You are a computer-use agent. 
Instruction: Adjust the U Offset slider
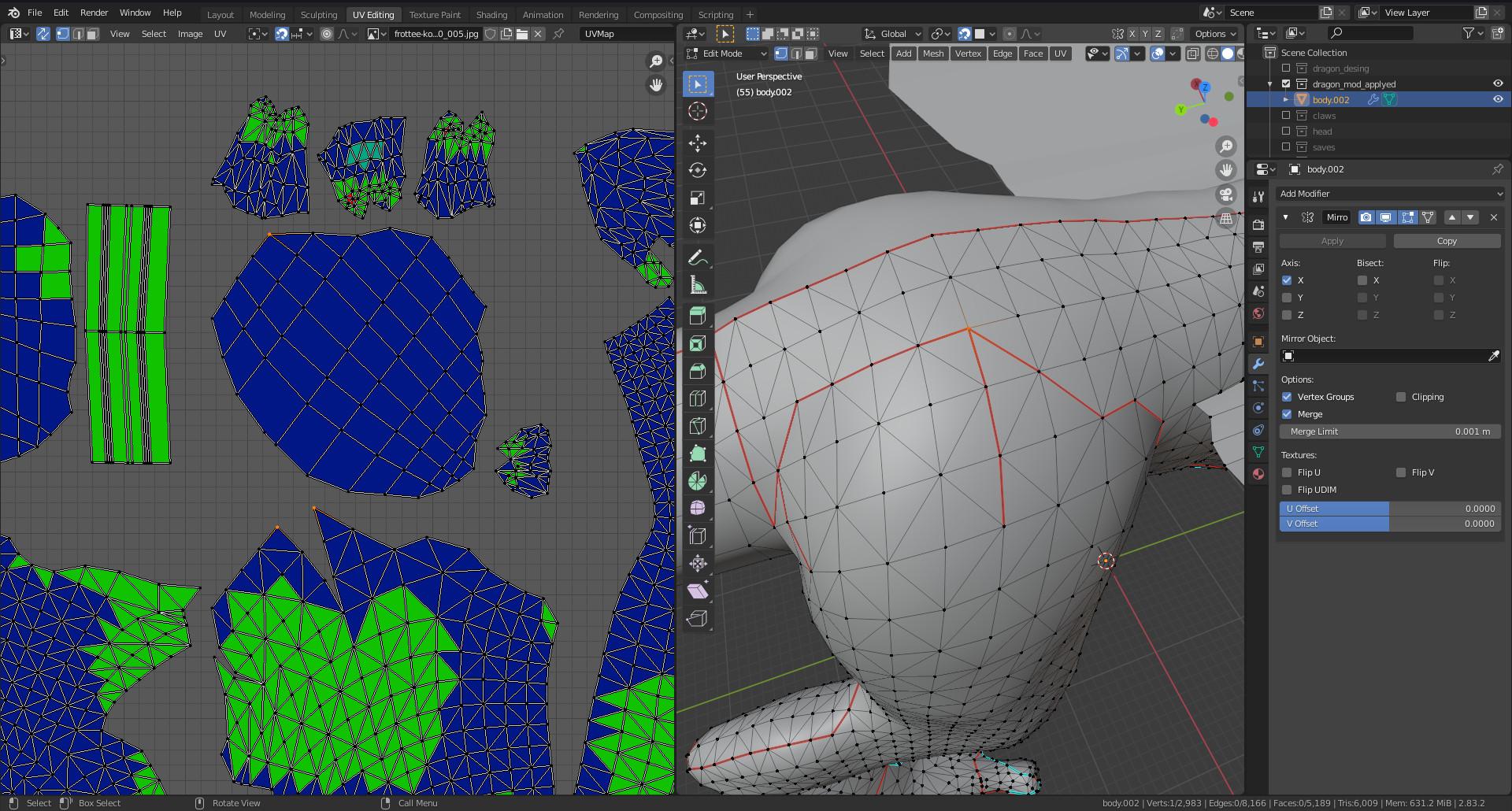click(x=1390, y=509)
